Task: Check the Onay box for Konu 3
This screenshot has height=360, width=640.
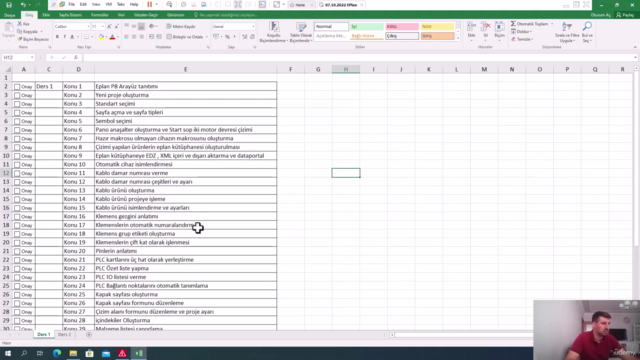Action: coord(17,104)
